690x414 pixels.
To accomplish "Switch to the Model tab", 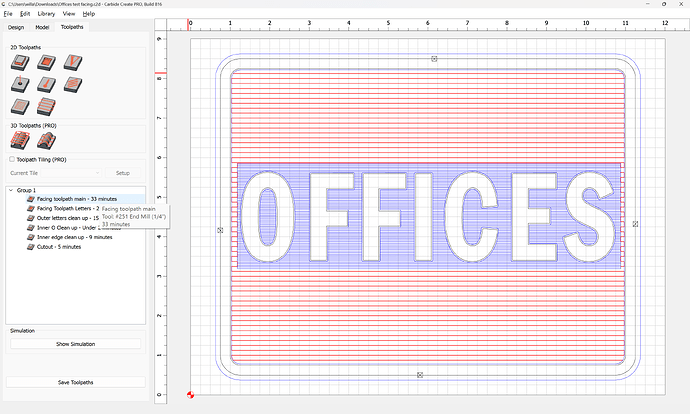I will click(42, 27).
